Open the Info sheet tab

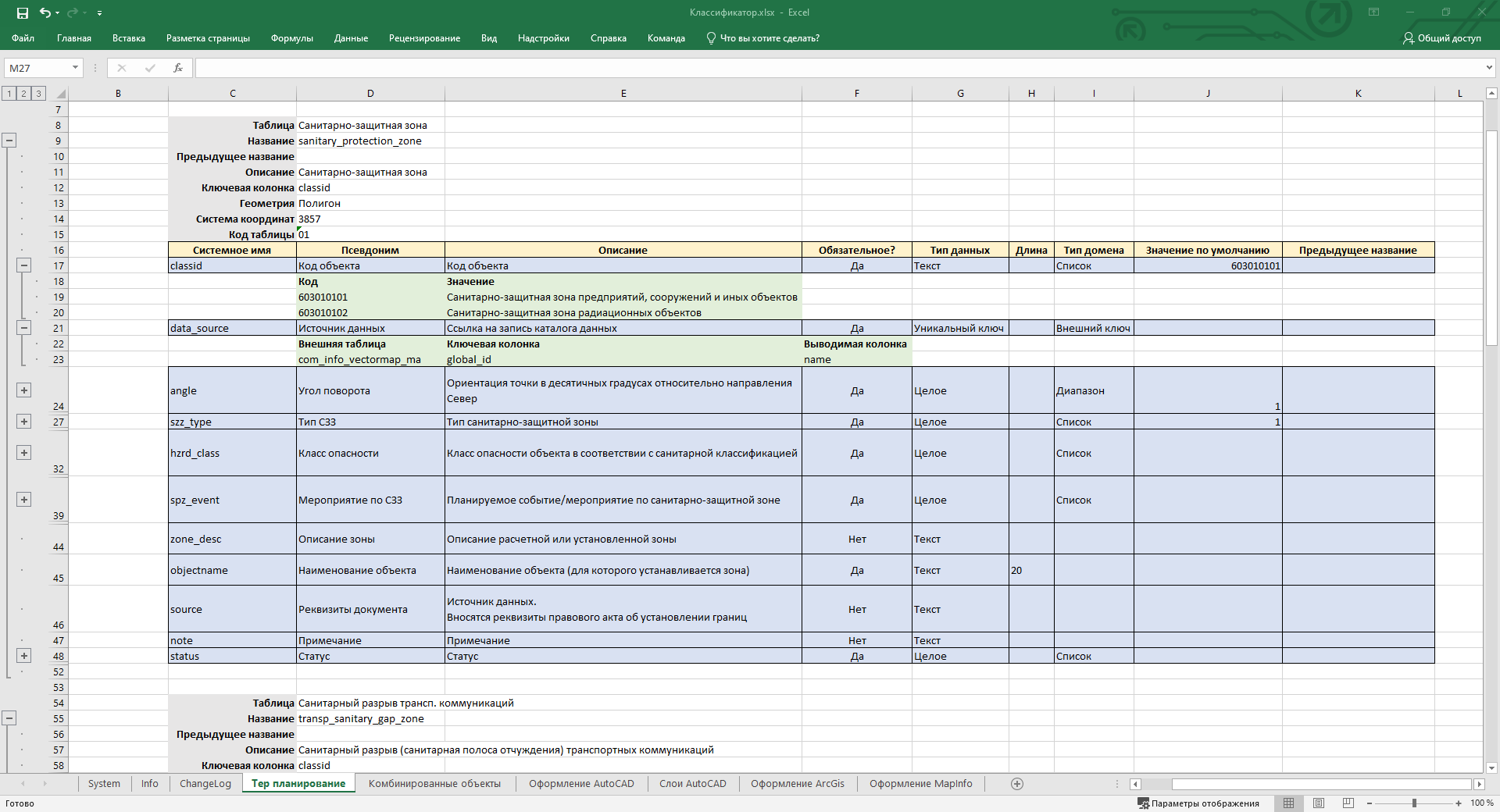(x=150, y=784)
